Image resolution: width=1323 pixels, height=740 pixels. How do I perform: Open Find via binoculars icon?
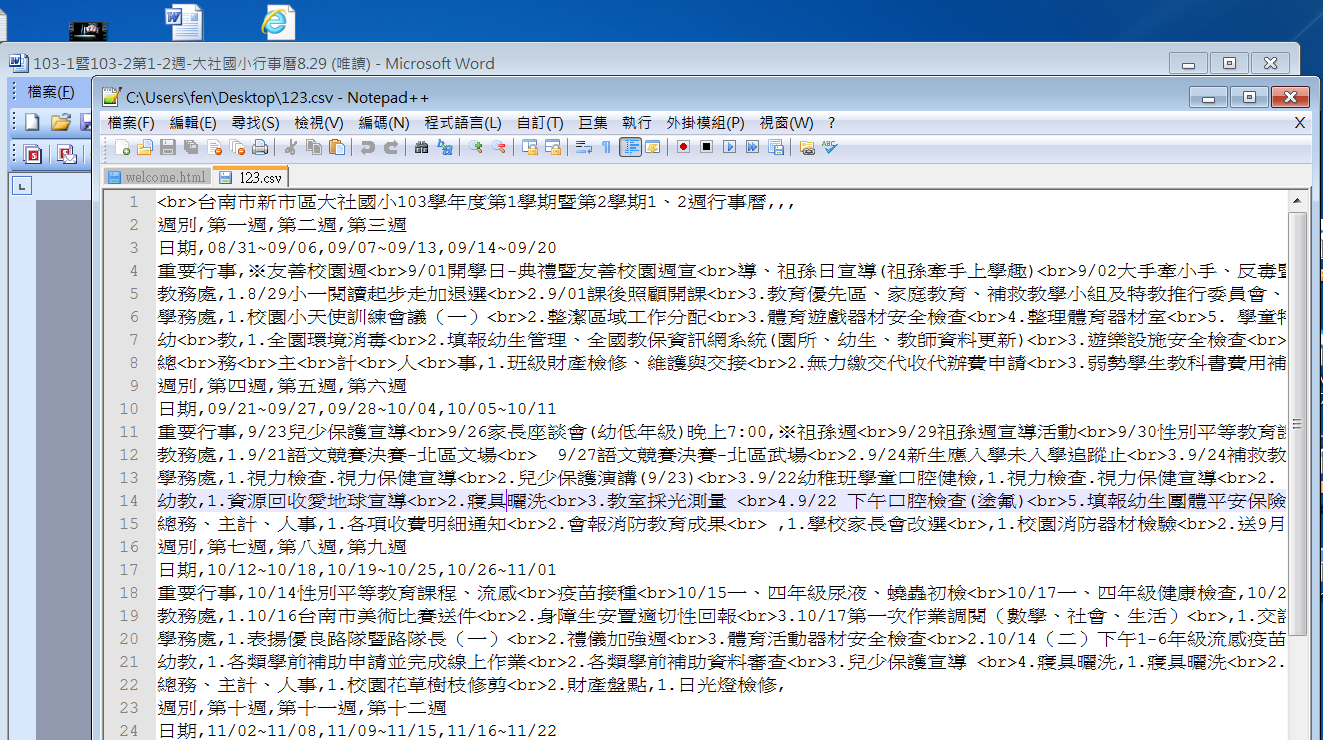[x=421, y=147]
